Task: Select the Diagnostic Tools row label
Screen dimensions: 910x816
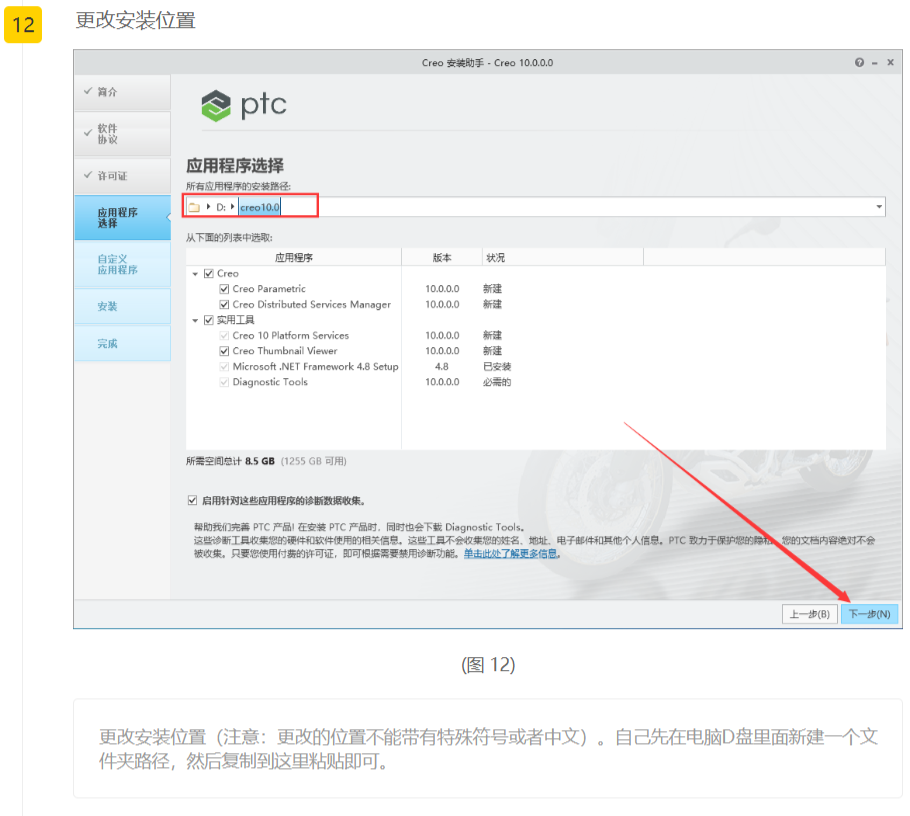Action: pyautogui.click(x=270, y=382)
